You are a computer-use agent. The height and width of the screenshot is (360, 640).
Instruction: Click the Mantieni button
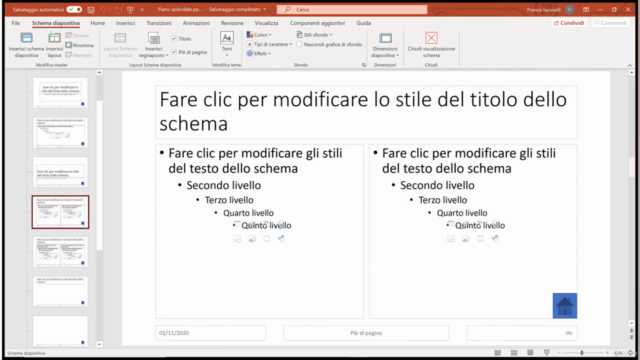(79, 55)
